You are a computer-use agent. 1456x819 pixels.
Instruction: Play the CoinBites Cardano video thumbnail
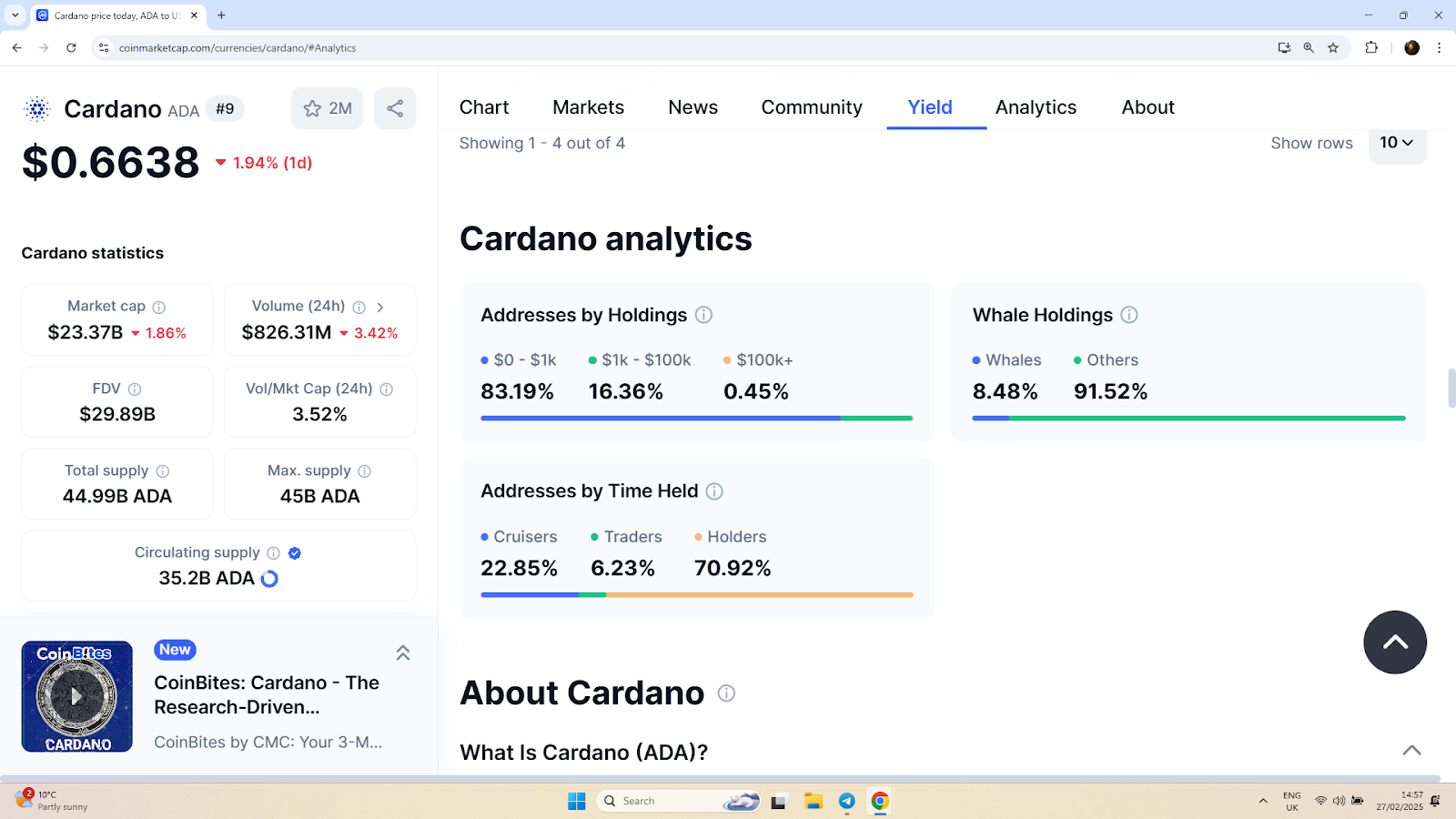[x=77, y=696]
